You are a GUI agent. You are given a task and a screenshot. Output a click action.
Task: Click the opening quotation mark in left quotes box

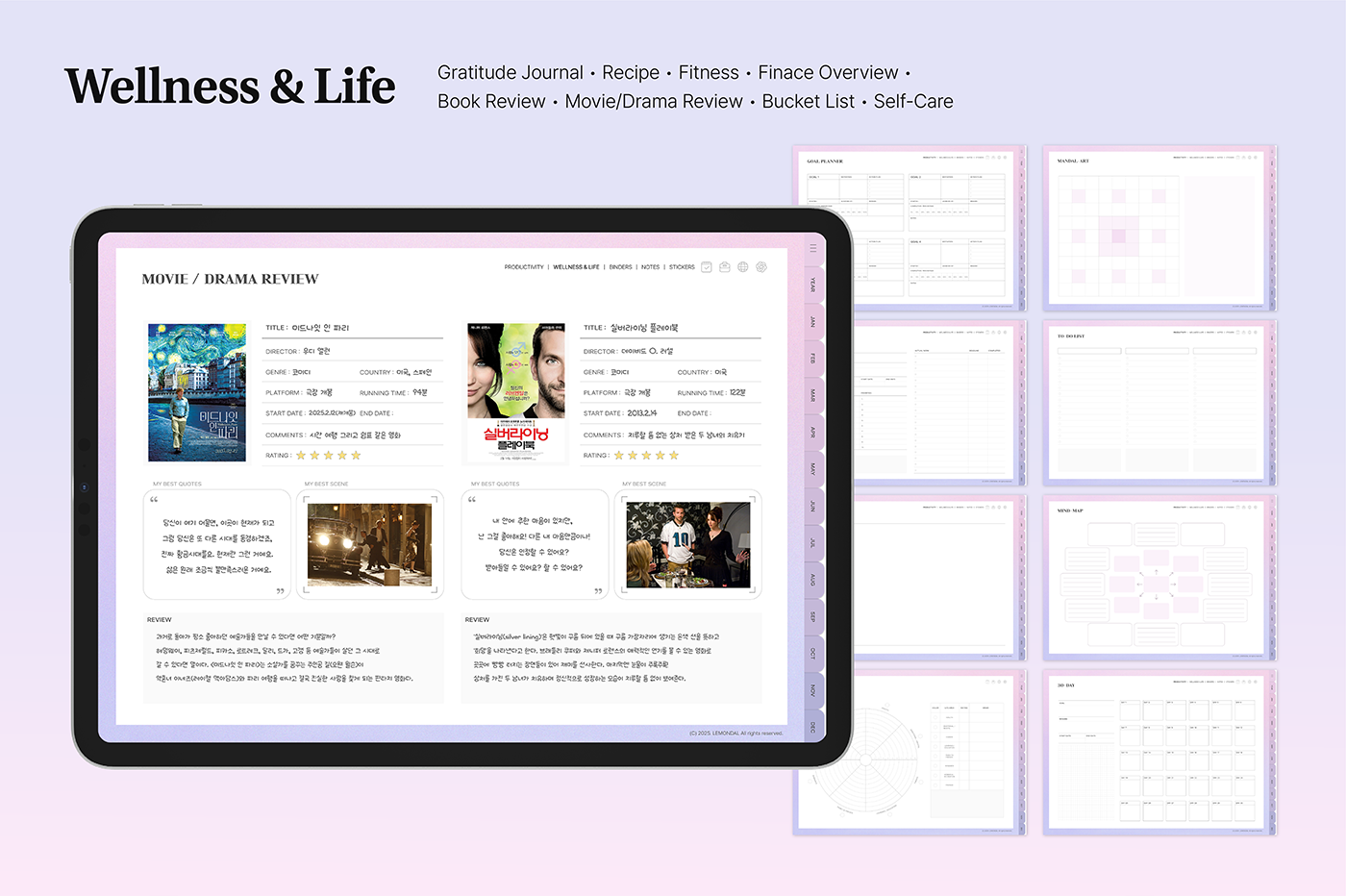click(x=154, y=500)
